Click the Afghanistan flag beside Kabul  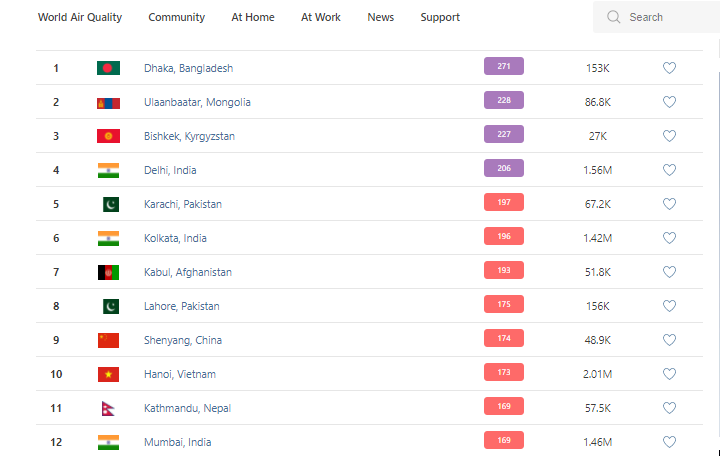pos(108,272)
